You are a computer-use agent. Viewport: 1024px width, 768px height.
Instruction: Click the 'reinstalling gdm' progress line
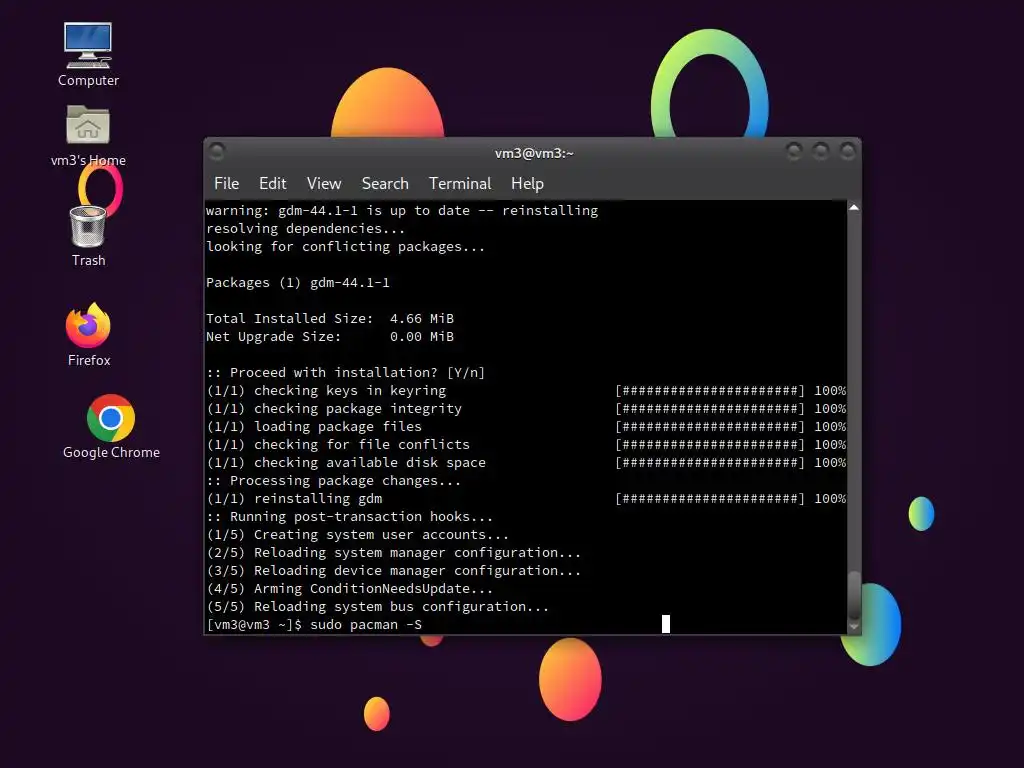coord(526,499)
